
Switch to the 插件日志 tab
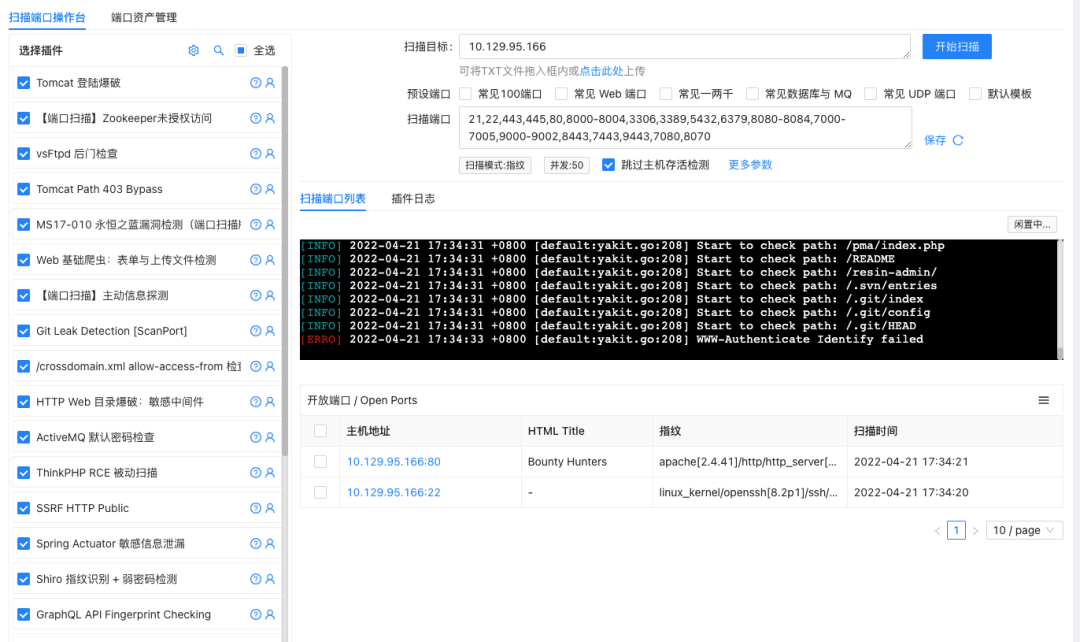click(x=413, y=198)
